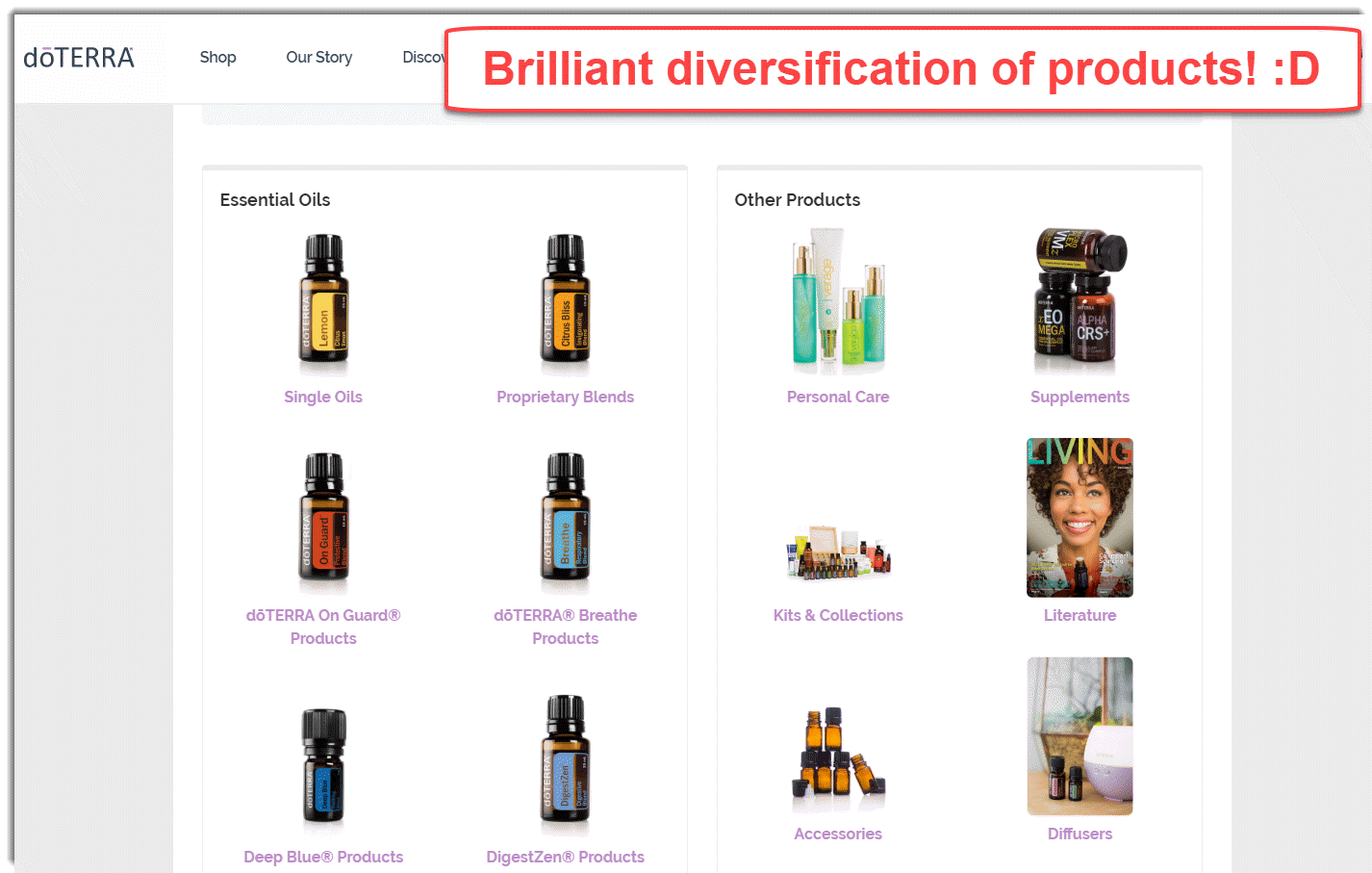
Task: Open the Diffusers link
Action: pos(1080,834)
